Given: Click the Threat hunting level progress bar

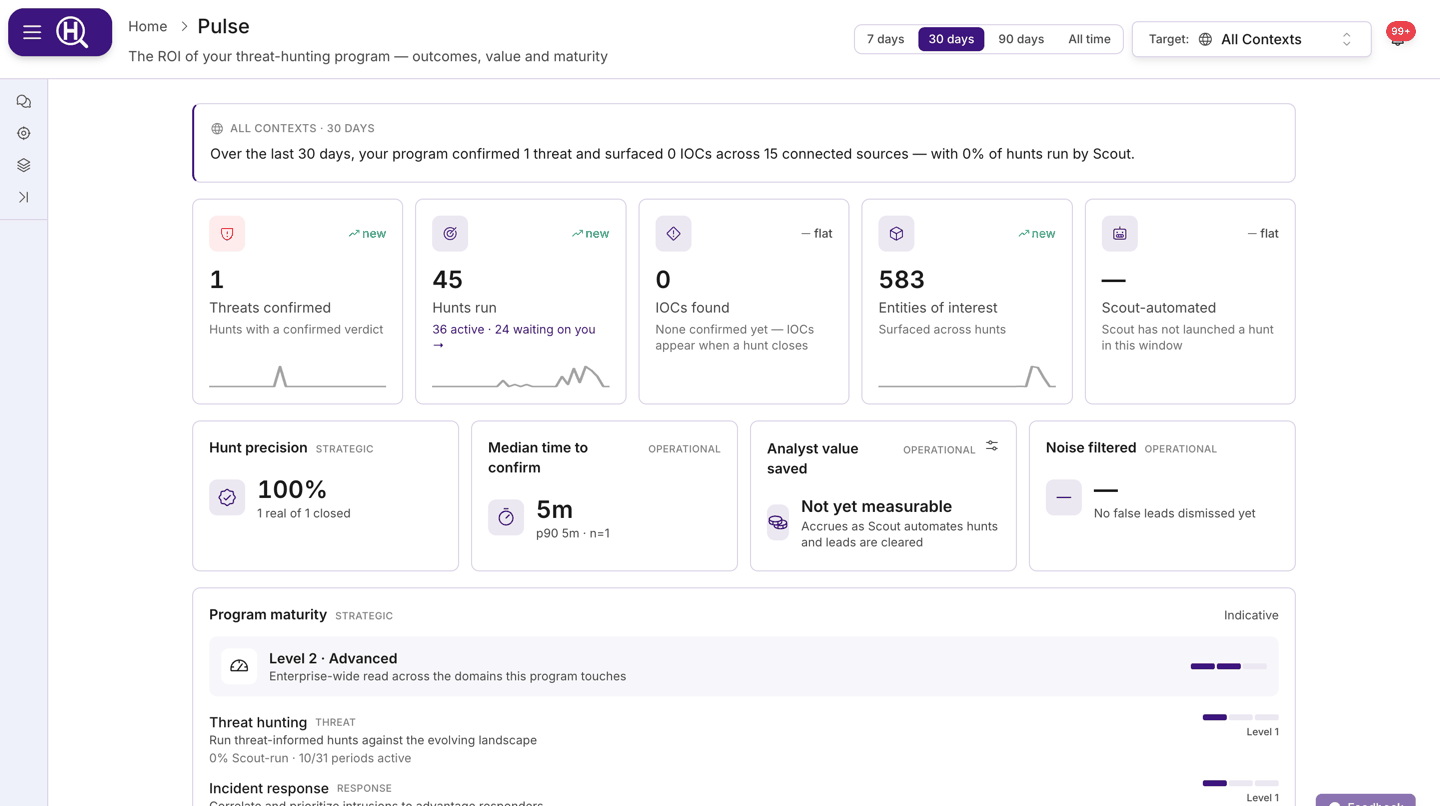Looking at the screenshot, I should point(1241,717).
